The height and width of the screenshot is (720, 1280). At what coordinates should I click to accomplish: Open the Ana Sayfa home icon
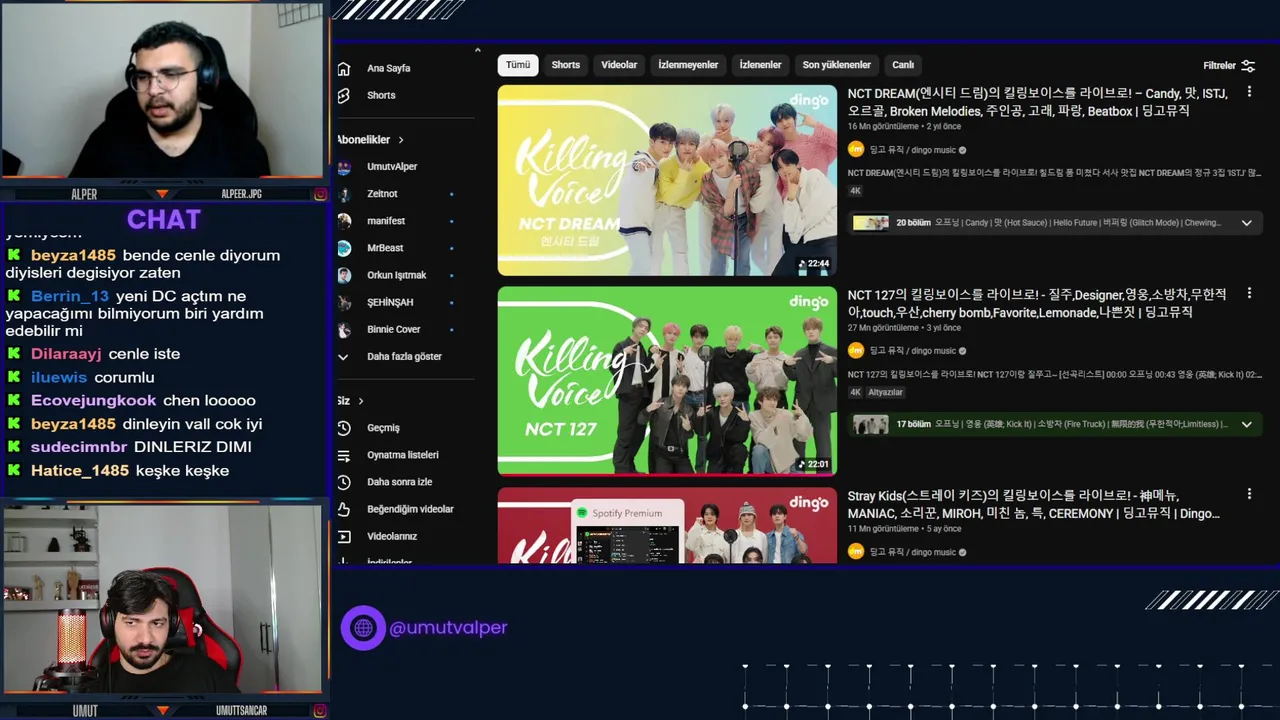coord(344,69)
